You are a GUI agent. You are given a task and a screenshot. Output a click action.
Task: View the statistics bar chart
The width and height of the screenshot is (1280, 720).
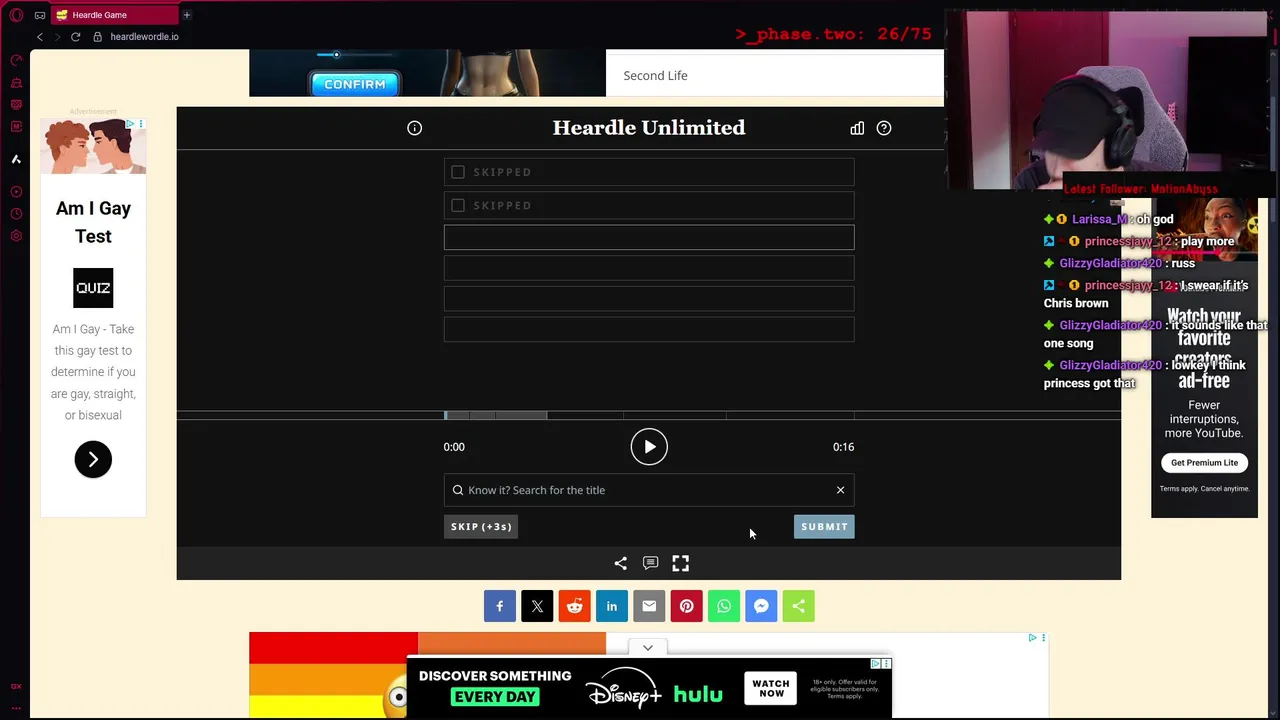coord(857,128)
